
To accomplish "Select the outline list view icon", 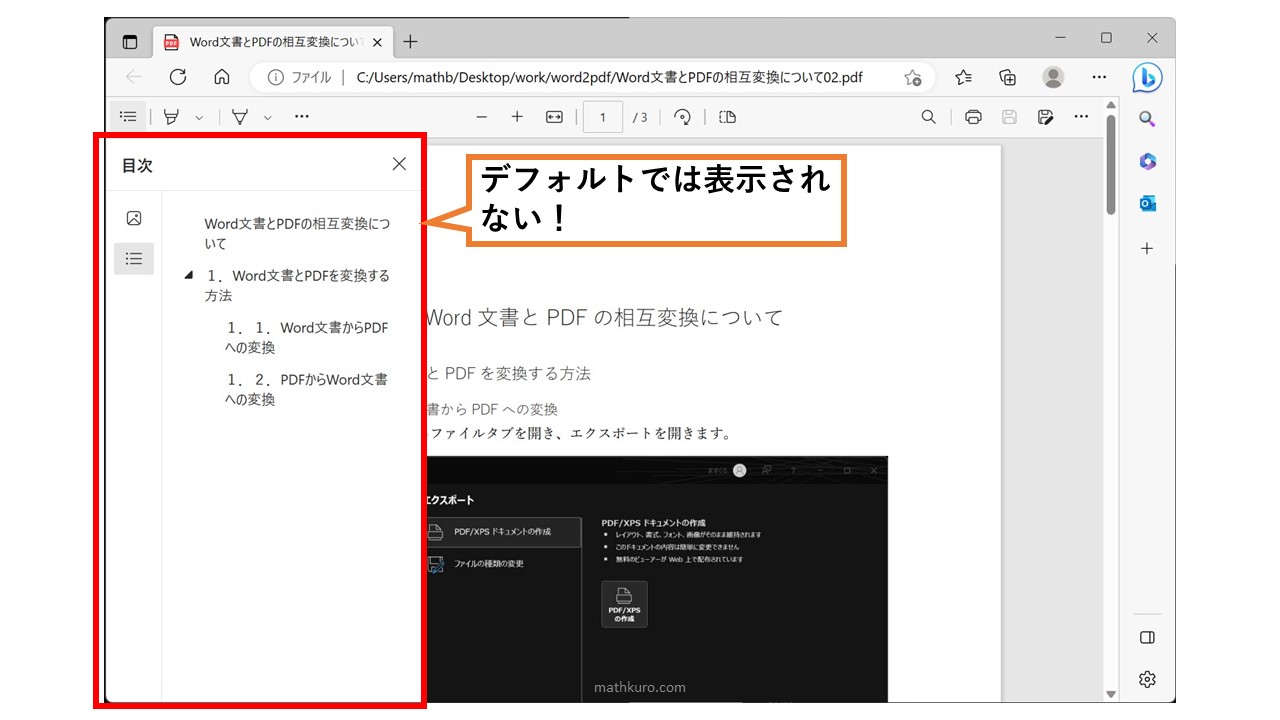I will (x=134, y=259).
